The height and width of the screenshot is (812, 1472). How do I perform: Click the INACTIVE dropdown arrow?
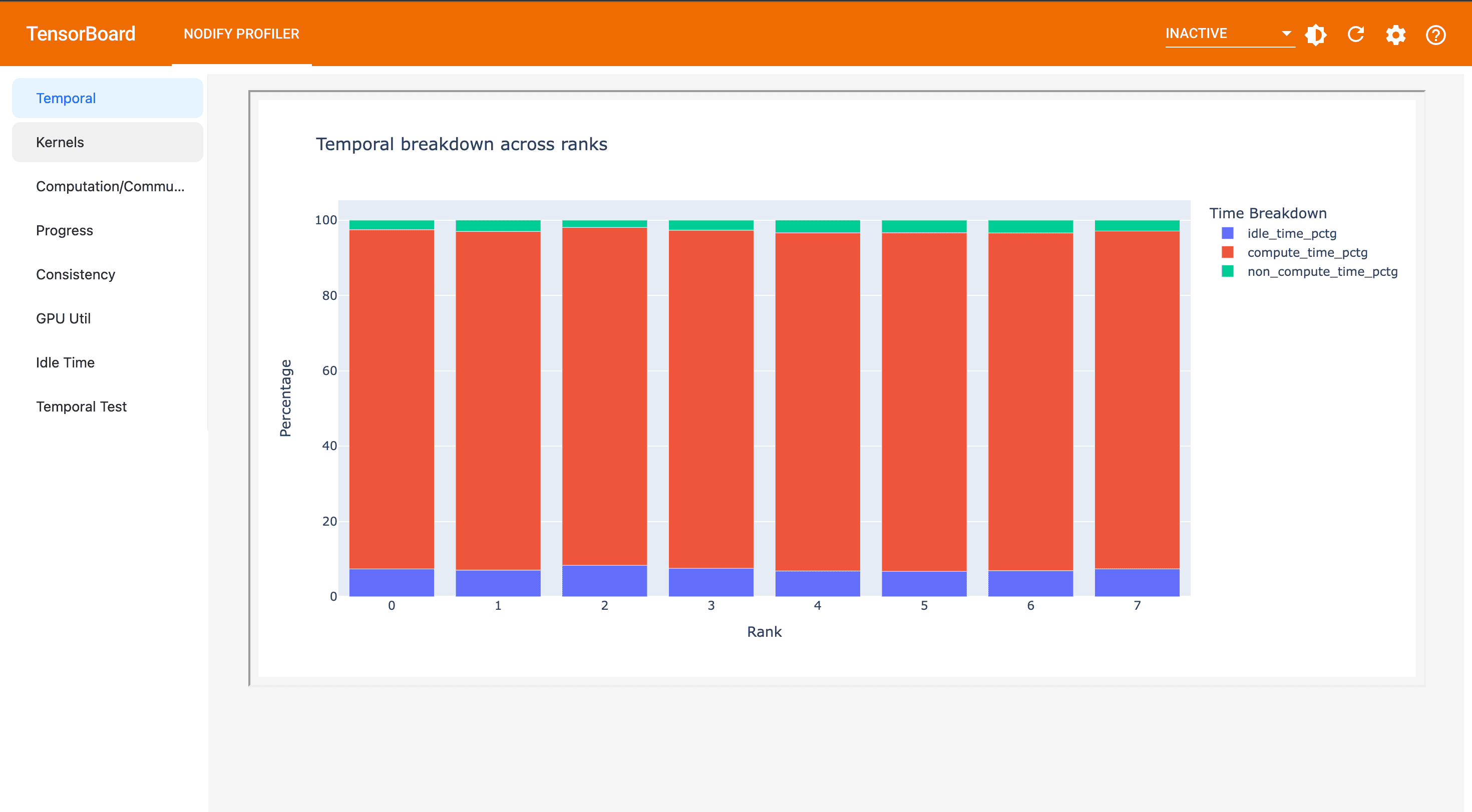click(1286, 33)
